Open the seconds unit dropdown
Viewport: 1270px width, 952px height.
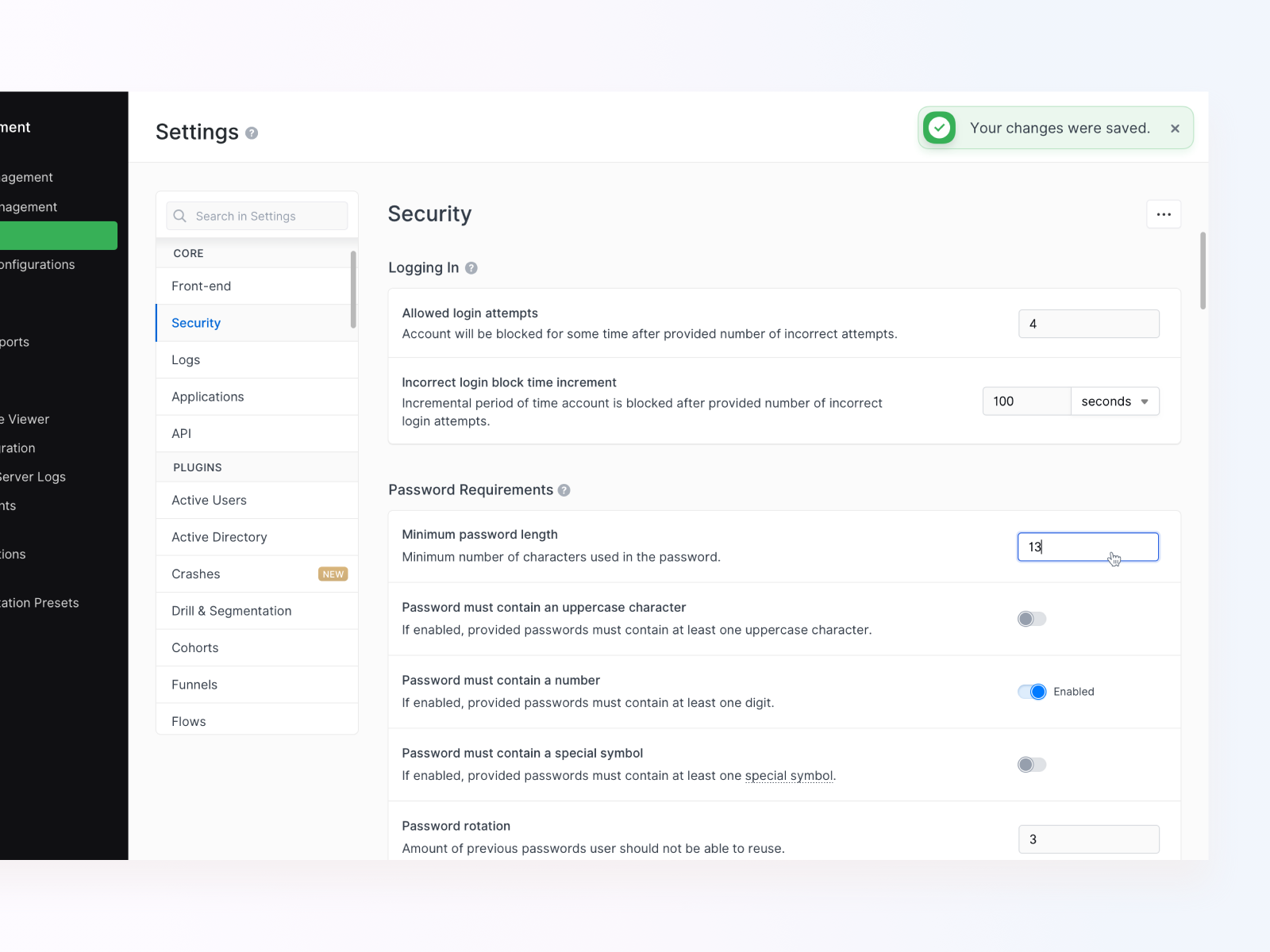1114,401
